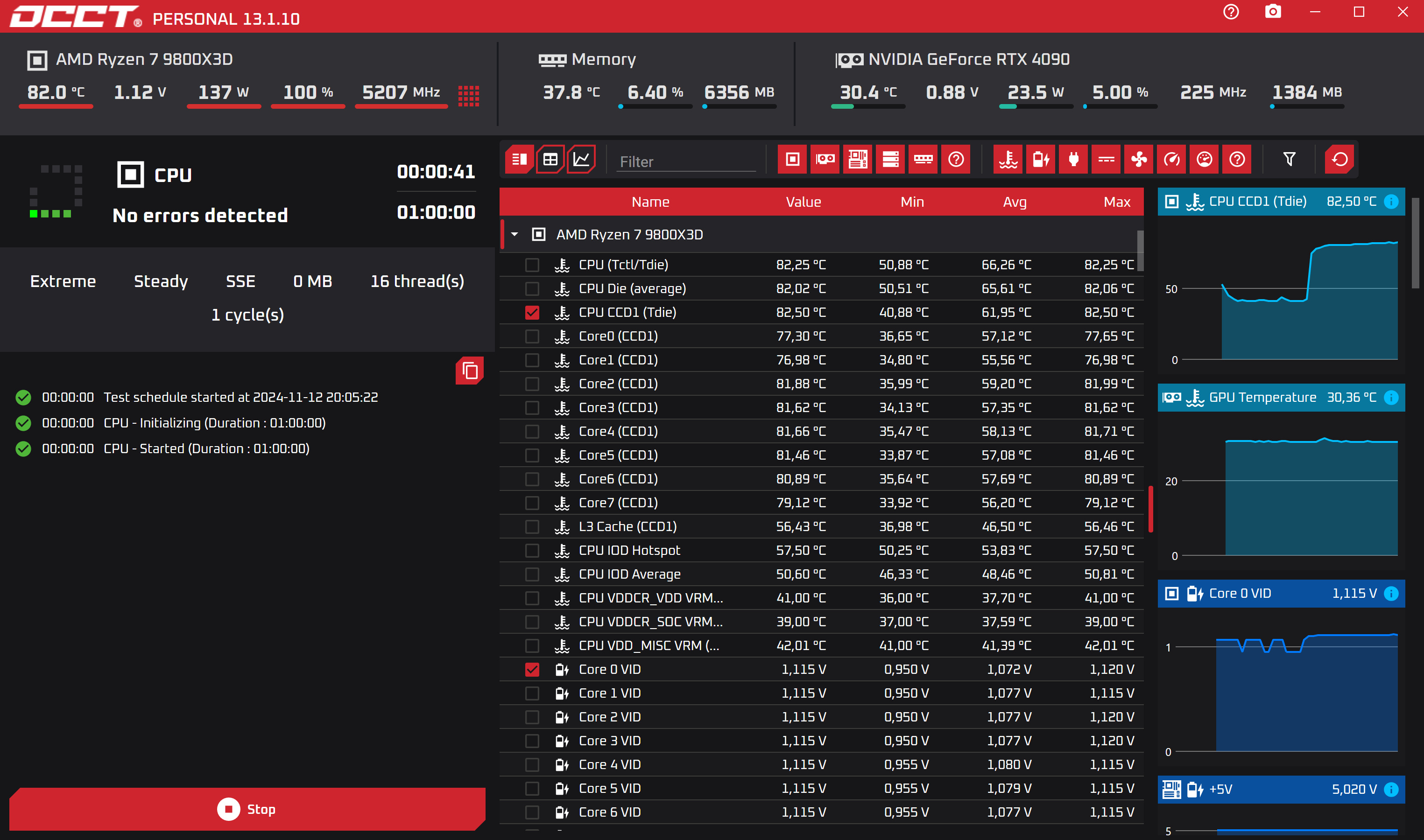The image size is (1424, 840).
Task: Check the CPU IDD Hotspot checkbox
Action: pyautogui.click(x=532, y=551)
